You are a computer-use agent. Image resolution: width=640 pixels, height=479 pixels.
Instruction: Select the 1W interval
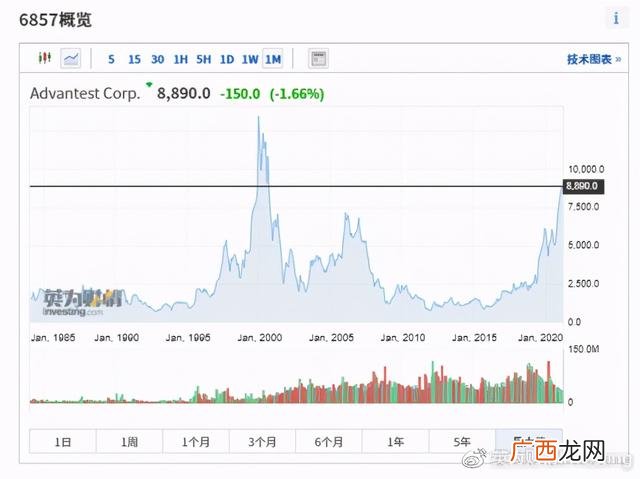[x=250, y=59]
